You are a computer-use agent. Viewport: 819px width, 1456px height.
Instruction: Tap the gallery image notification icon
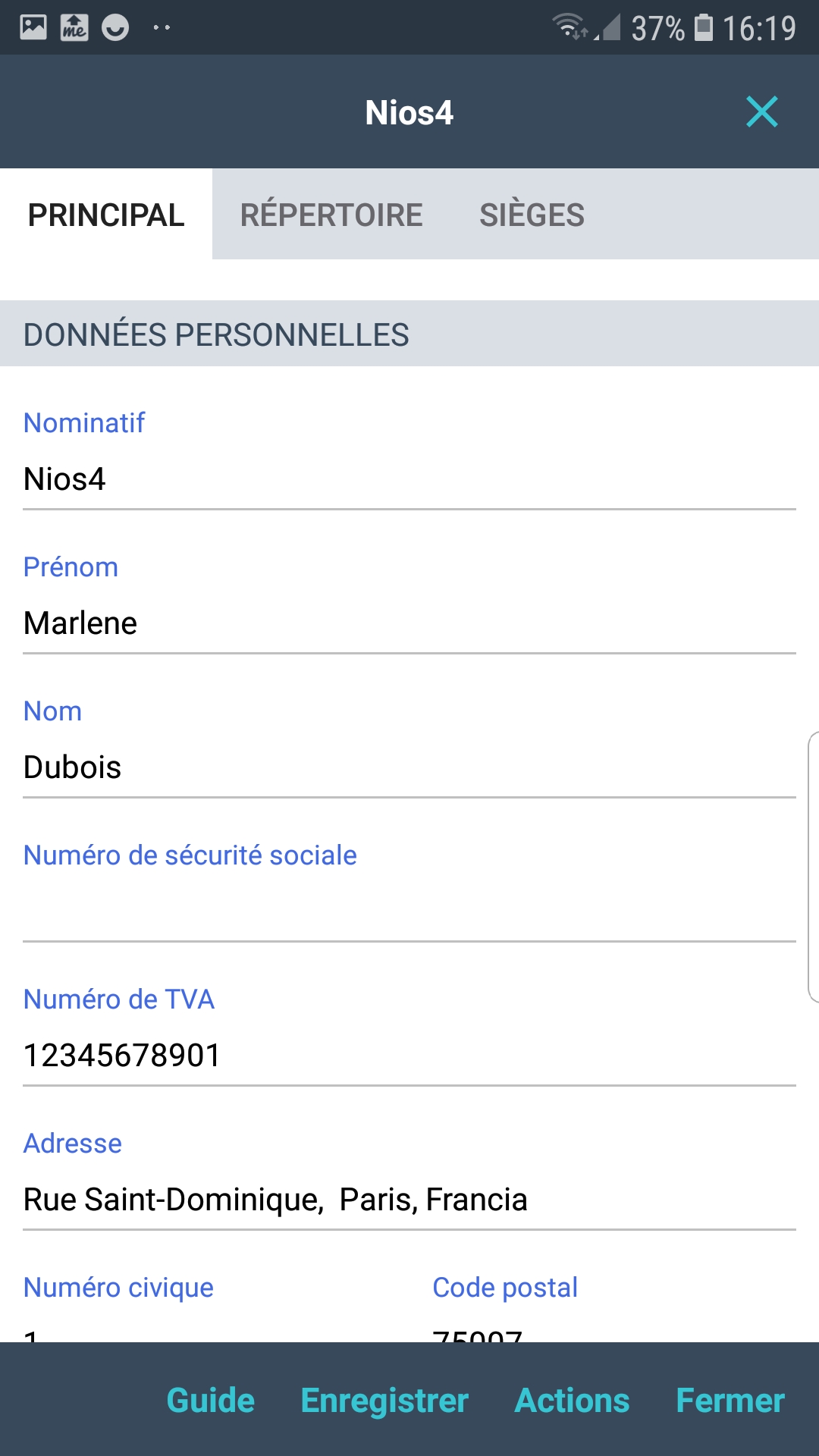33,27
